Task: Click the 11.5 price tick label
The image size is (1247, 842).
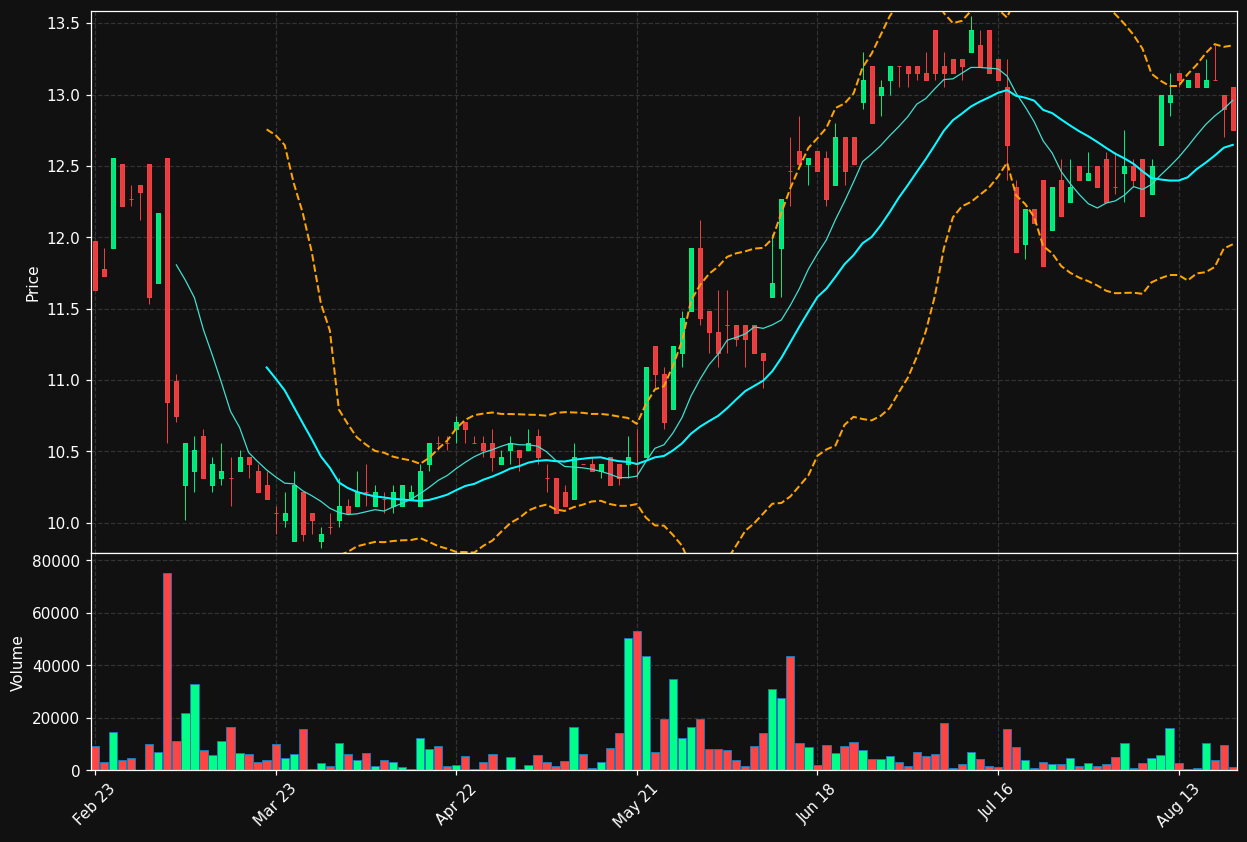Action: (x=65, y=310)
